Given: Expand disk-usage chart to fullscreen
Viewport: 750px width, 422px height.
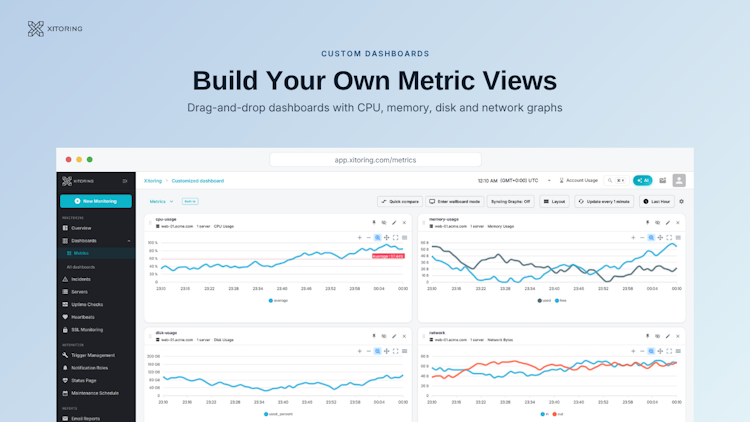Looking at the screenshot, I should click(x=396, y=351).
